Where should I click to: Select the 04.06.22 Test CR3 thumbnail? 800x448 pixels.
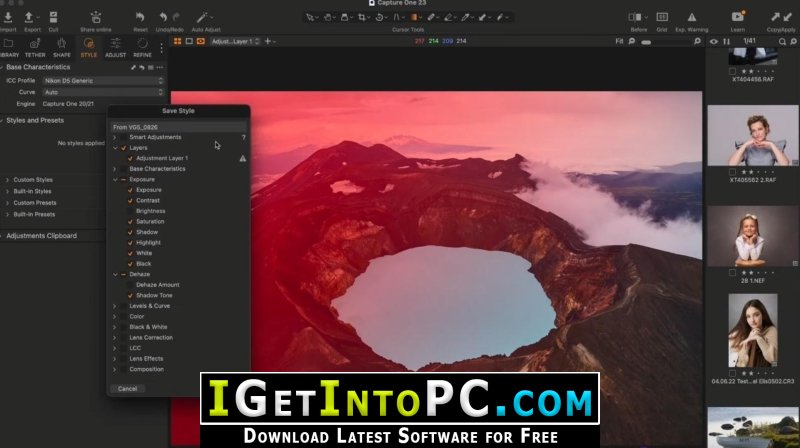click(753, 330)
